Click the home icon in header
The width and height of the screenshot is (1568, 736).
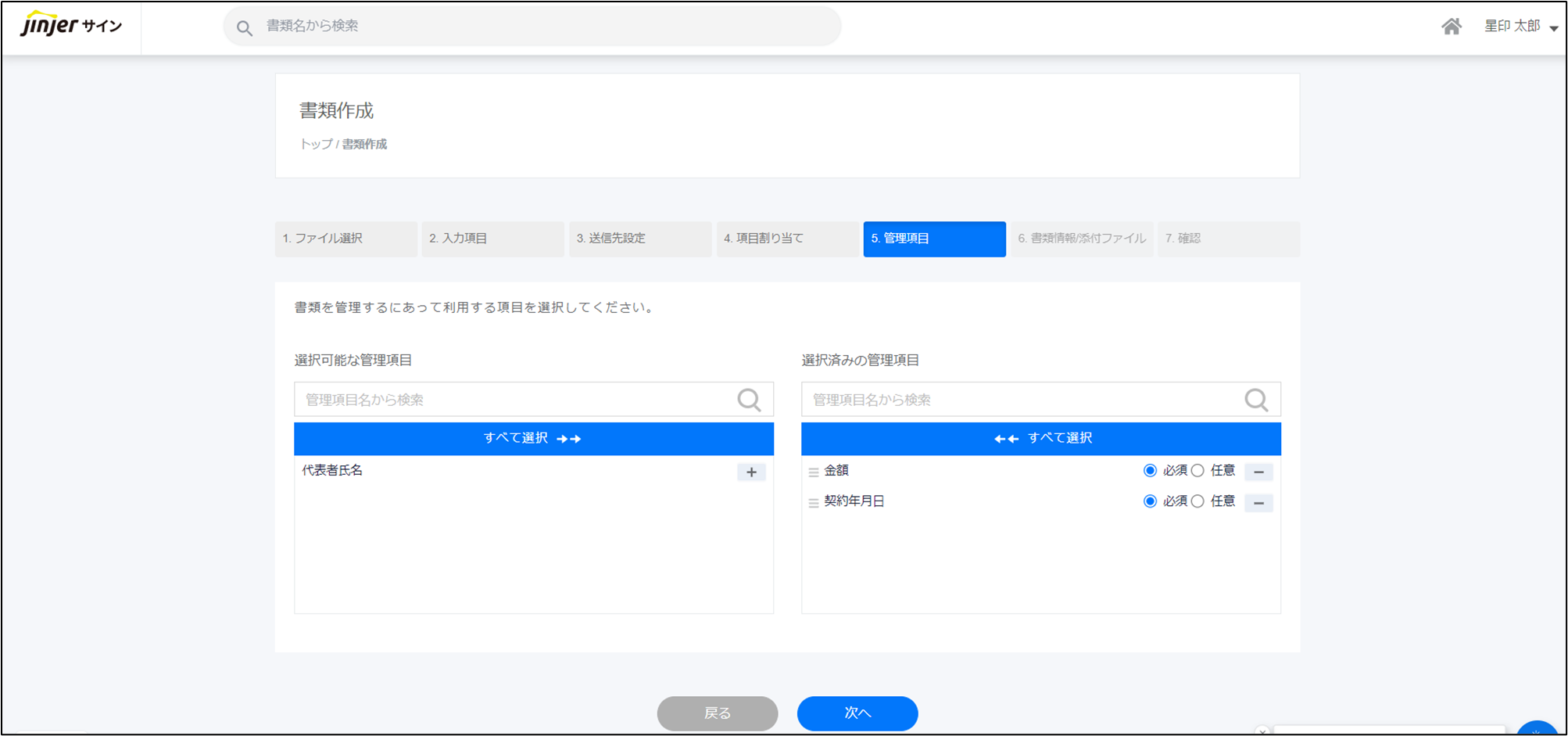click(1451, 27)
